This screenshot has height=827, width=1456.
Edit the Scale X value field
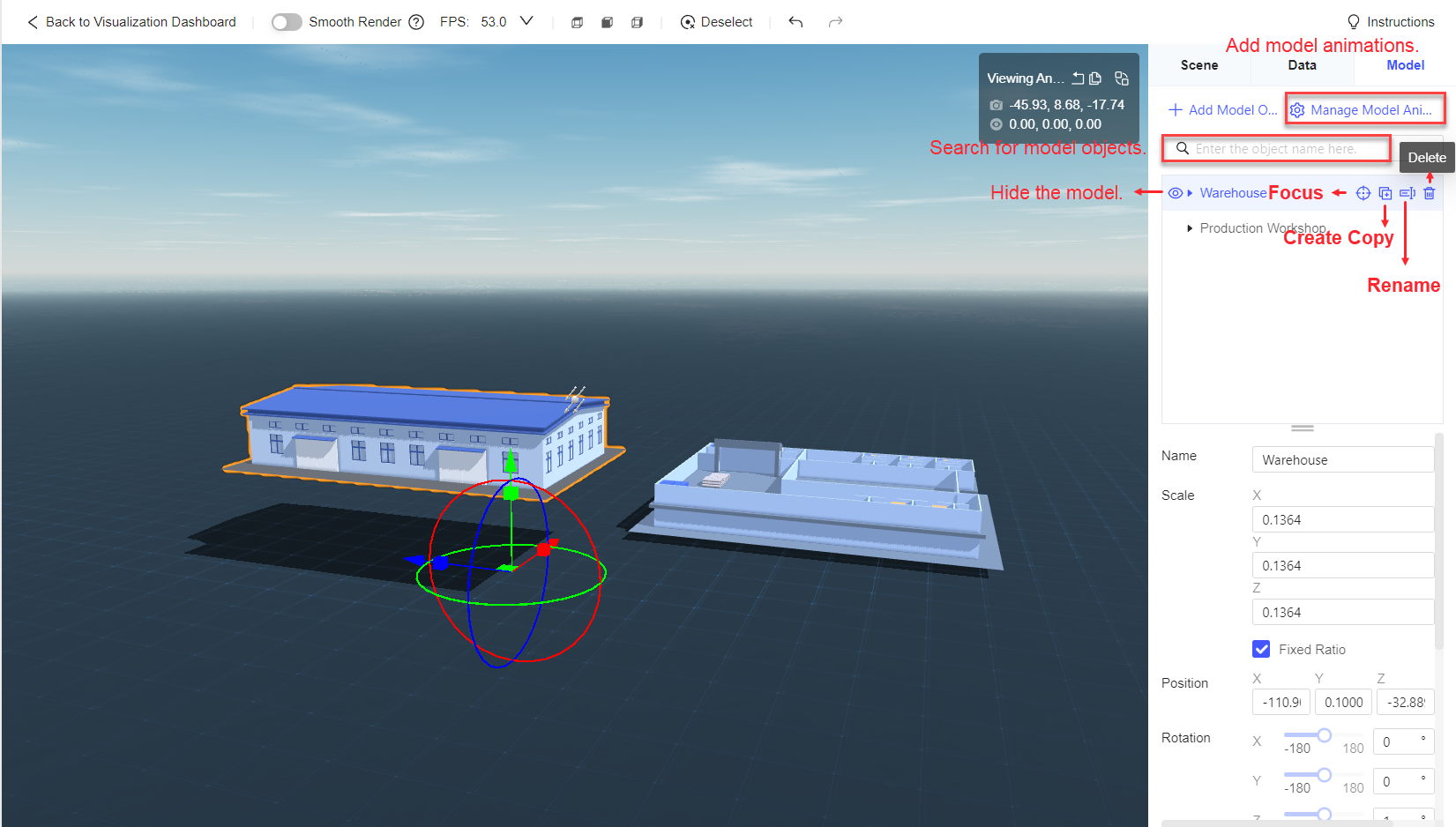(x=1343, y=520)
